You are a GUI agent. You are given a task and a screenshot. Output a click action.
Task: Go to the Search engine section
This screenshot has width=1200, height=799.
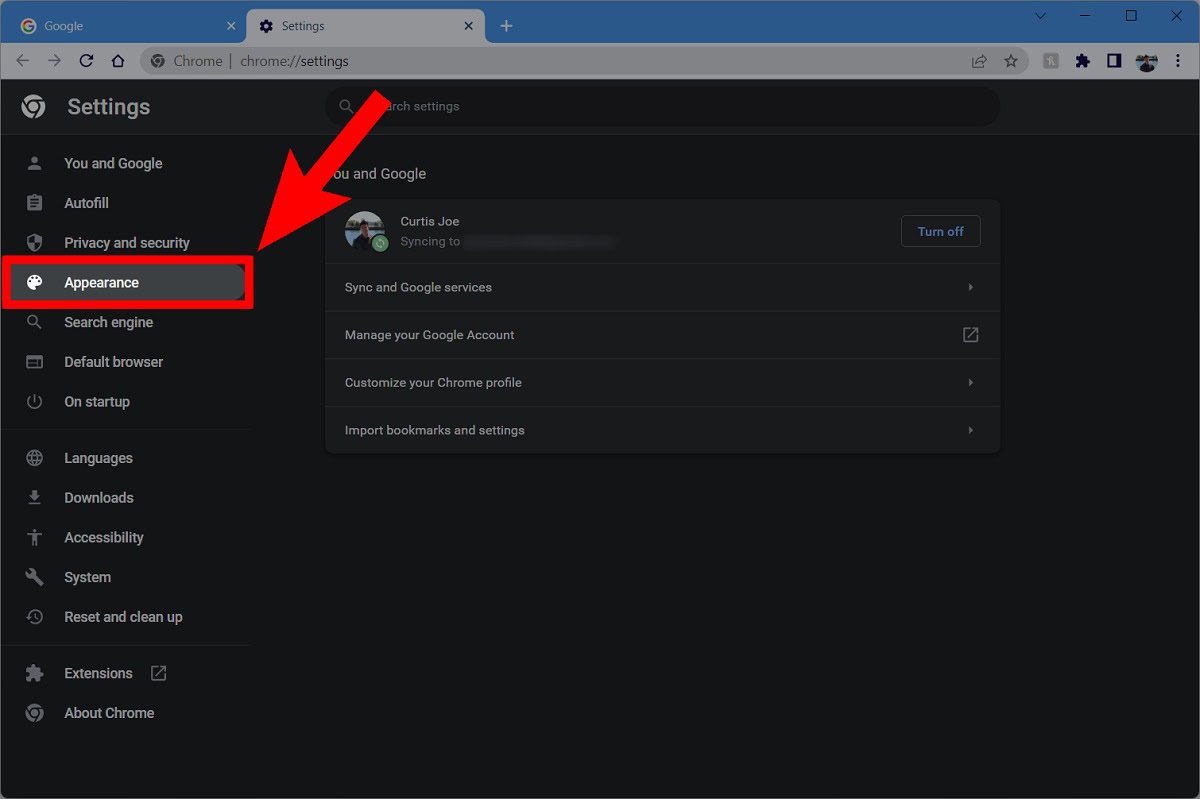tap(108, 322)
